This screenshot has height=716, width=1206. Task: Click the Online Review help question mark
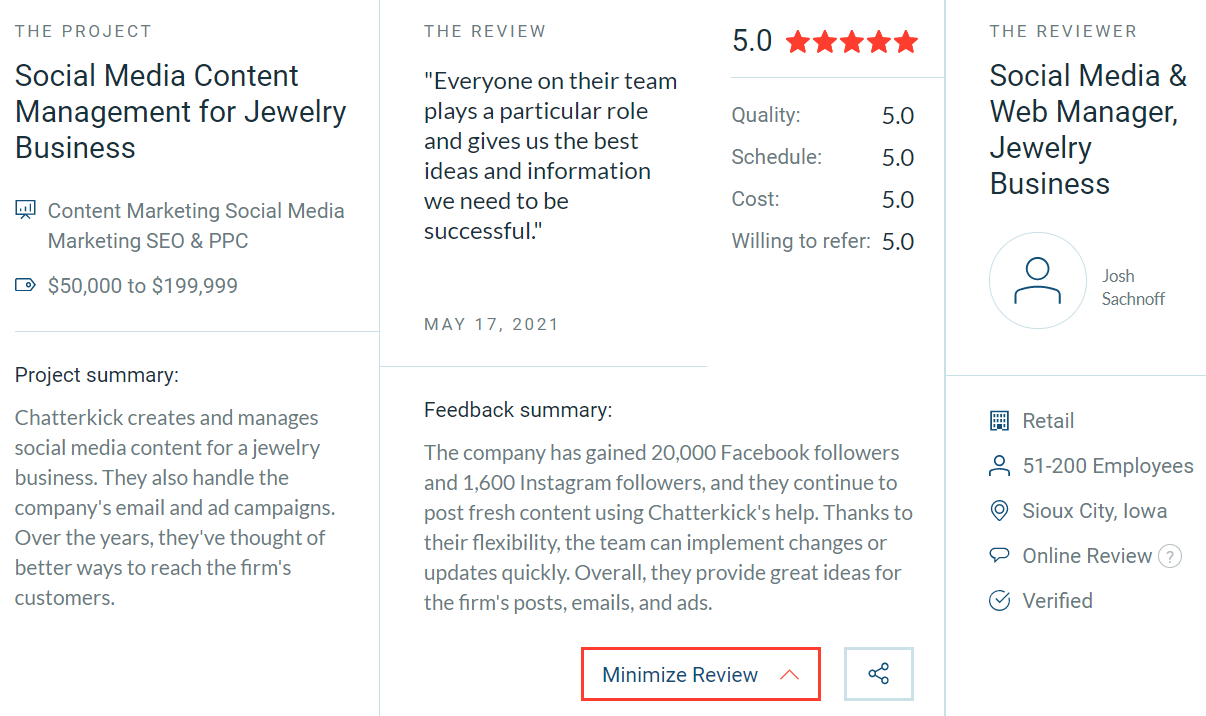[x=1169, y=556]
